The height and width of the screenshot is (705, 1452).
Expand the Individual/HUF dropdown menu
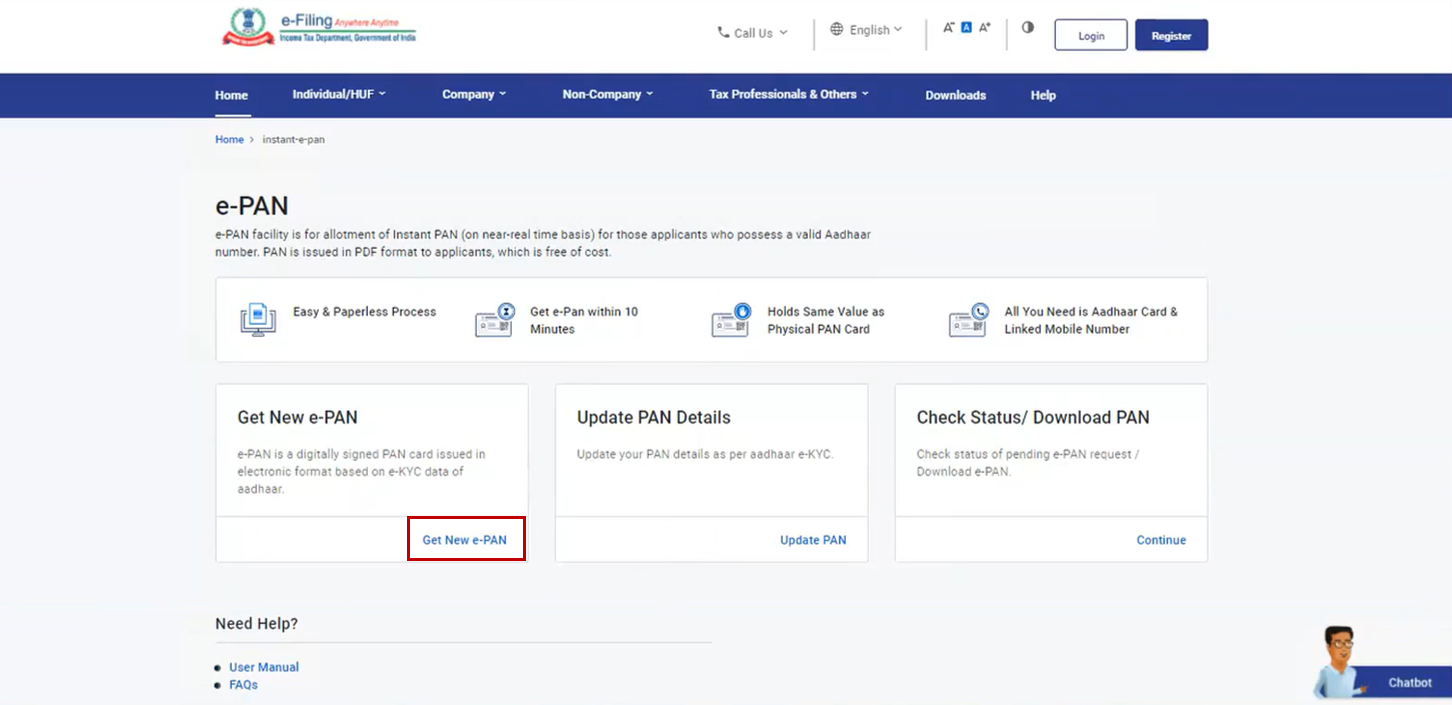click(340, 92)
